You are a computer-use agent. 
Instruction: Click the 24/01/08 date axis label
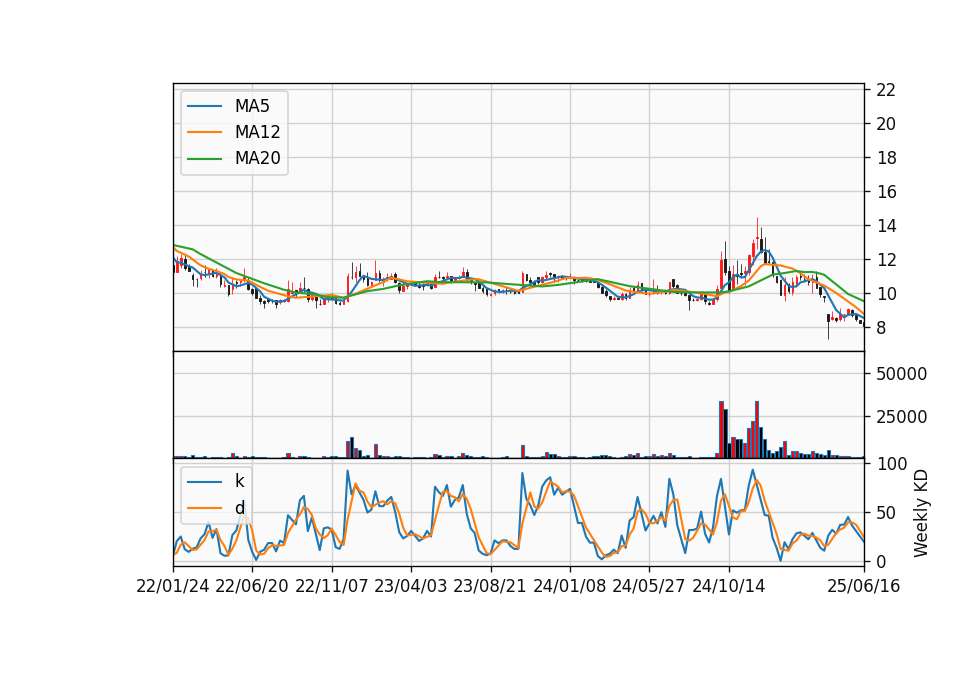pos(569,587)
